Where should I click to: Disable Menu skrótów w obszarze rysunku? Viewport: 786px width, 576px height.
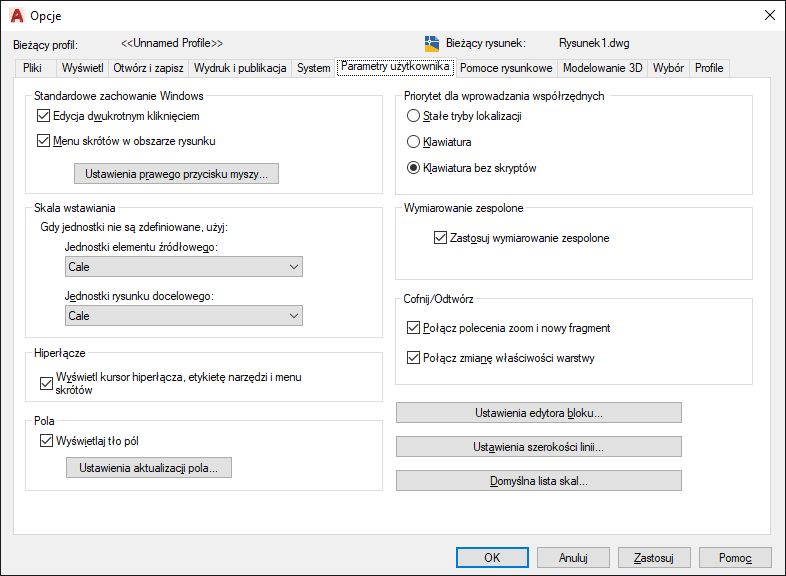coord(43,141)
